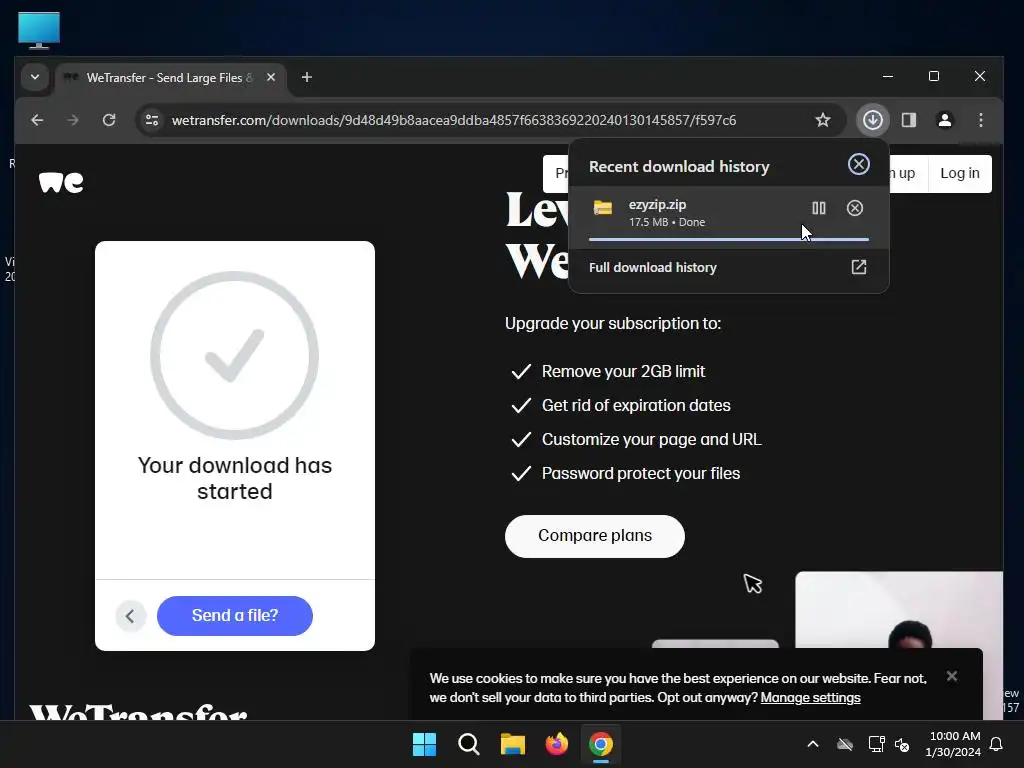Click the Log in button

[x=959, y=174]
